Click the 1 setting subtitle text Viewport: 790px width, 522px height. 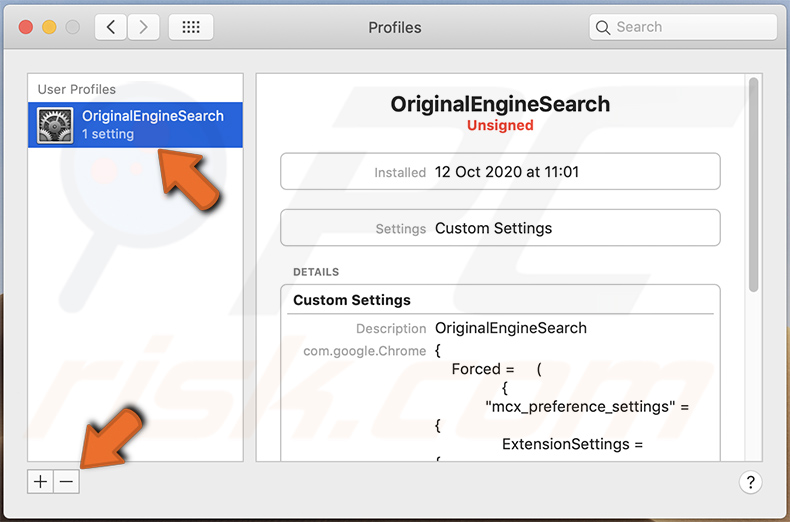108,134
